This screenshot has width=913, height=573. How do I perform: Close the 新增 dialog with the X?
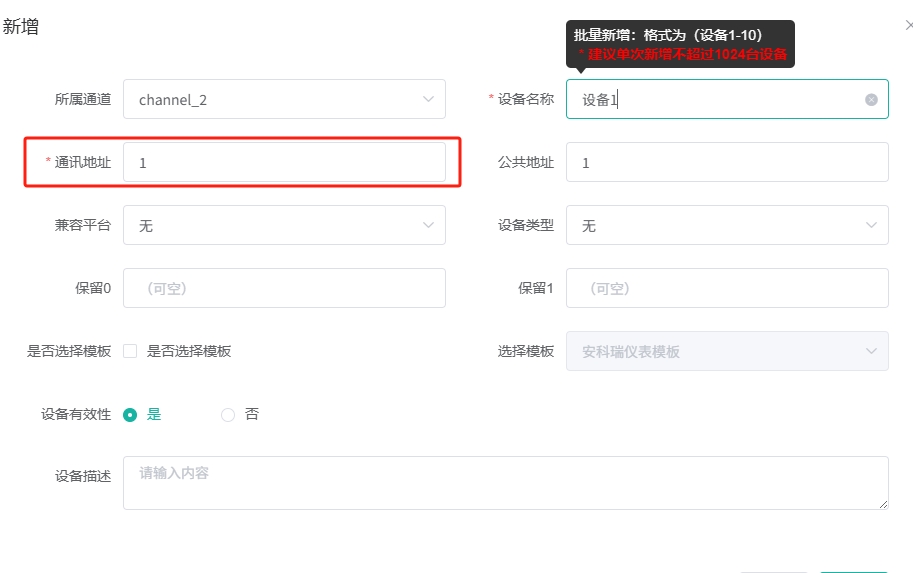click(907, 25)
